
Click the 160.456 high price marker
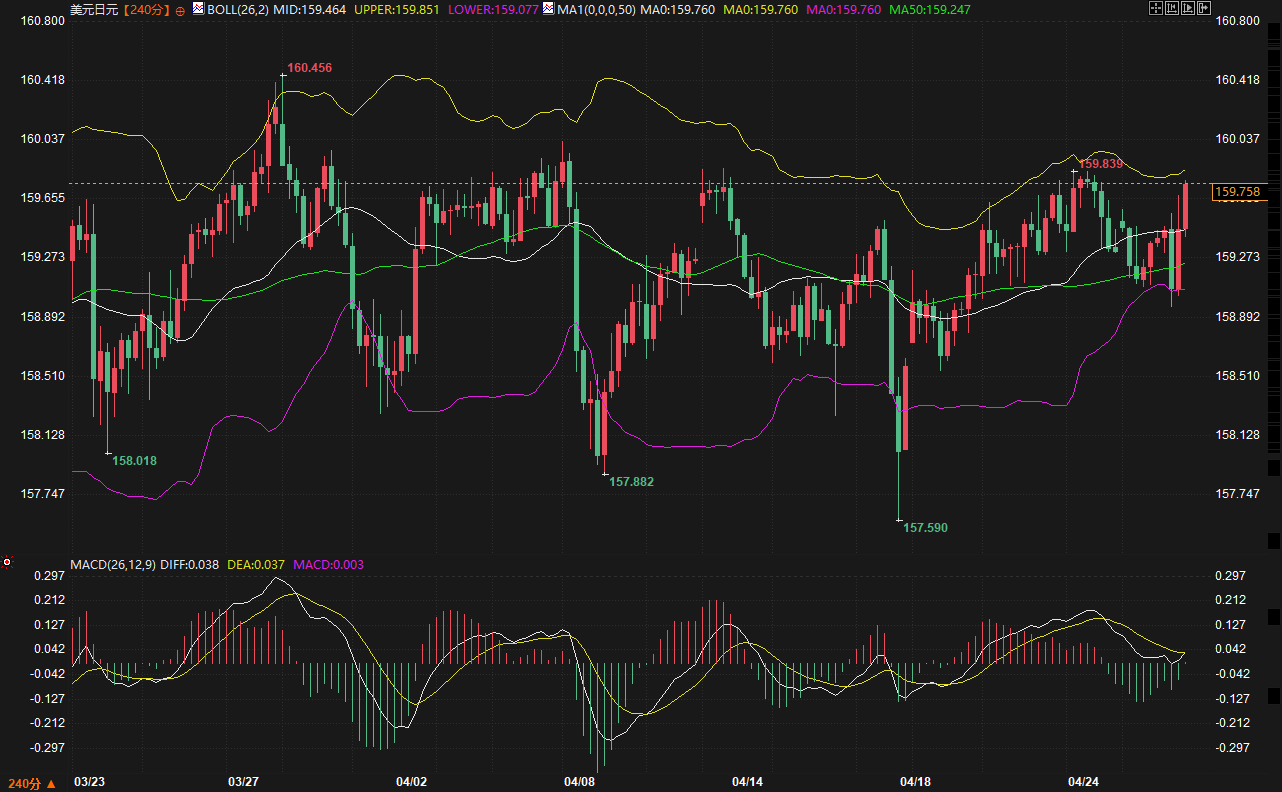pos(309,69)
